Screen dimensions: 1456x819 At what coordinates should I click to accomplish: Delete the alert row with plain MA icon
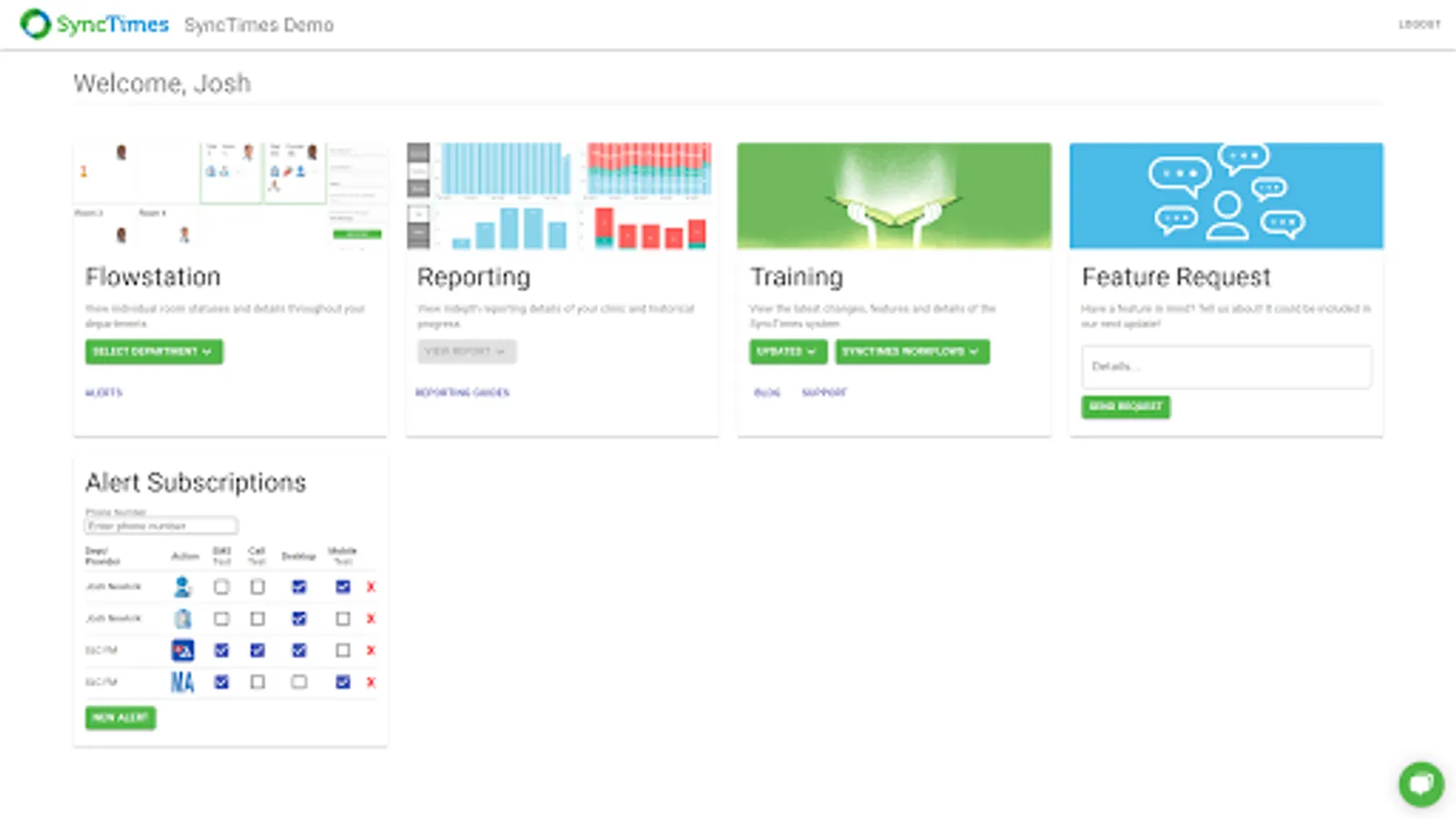(370, 682)
